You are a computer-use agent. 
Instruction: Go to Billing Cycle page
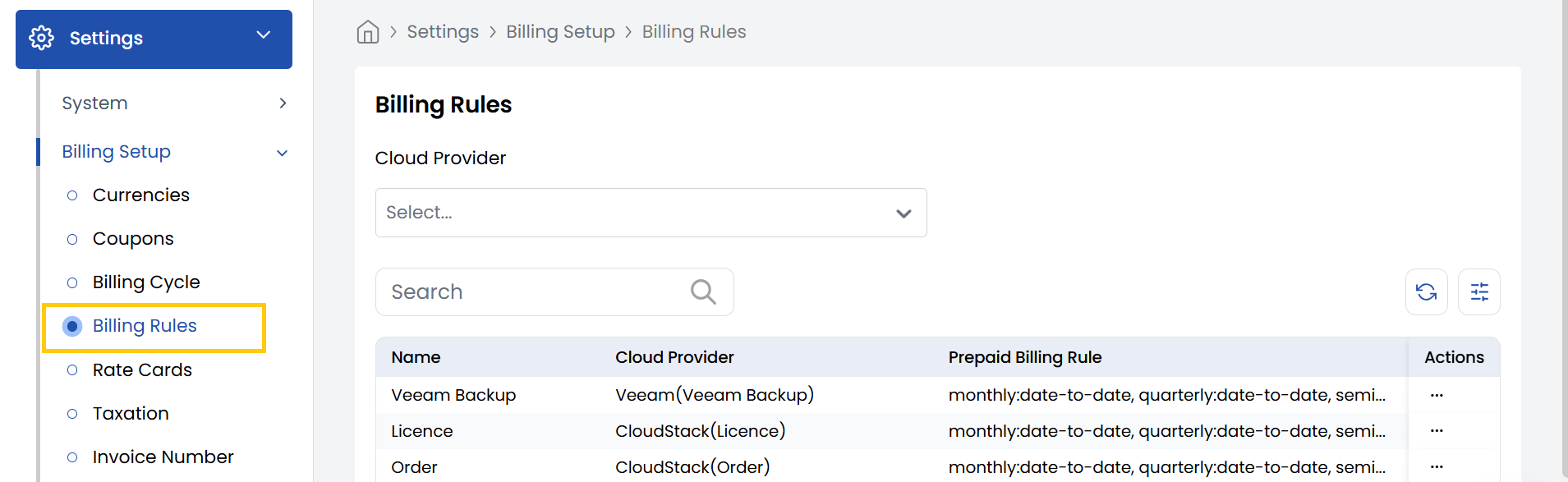[146, 282]
